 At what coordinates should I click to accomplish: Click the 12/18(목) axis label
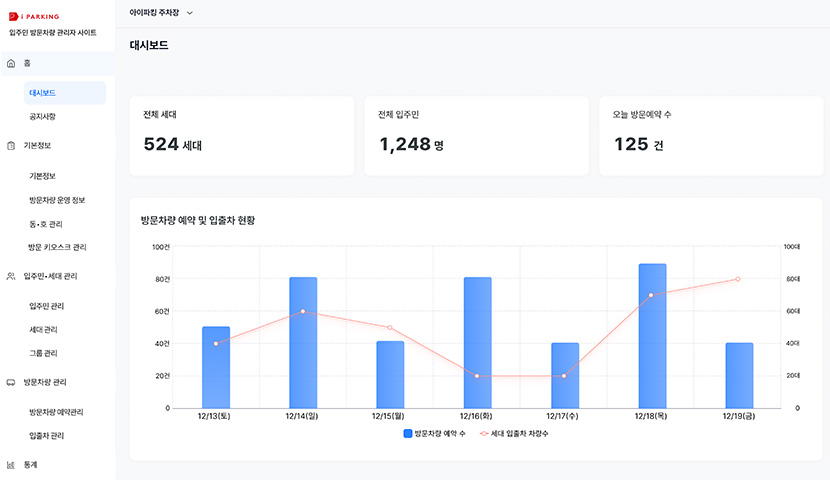click(651, 416)
